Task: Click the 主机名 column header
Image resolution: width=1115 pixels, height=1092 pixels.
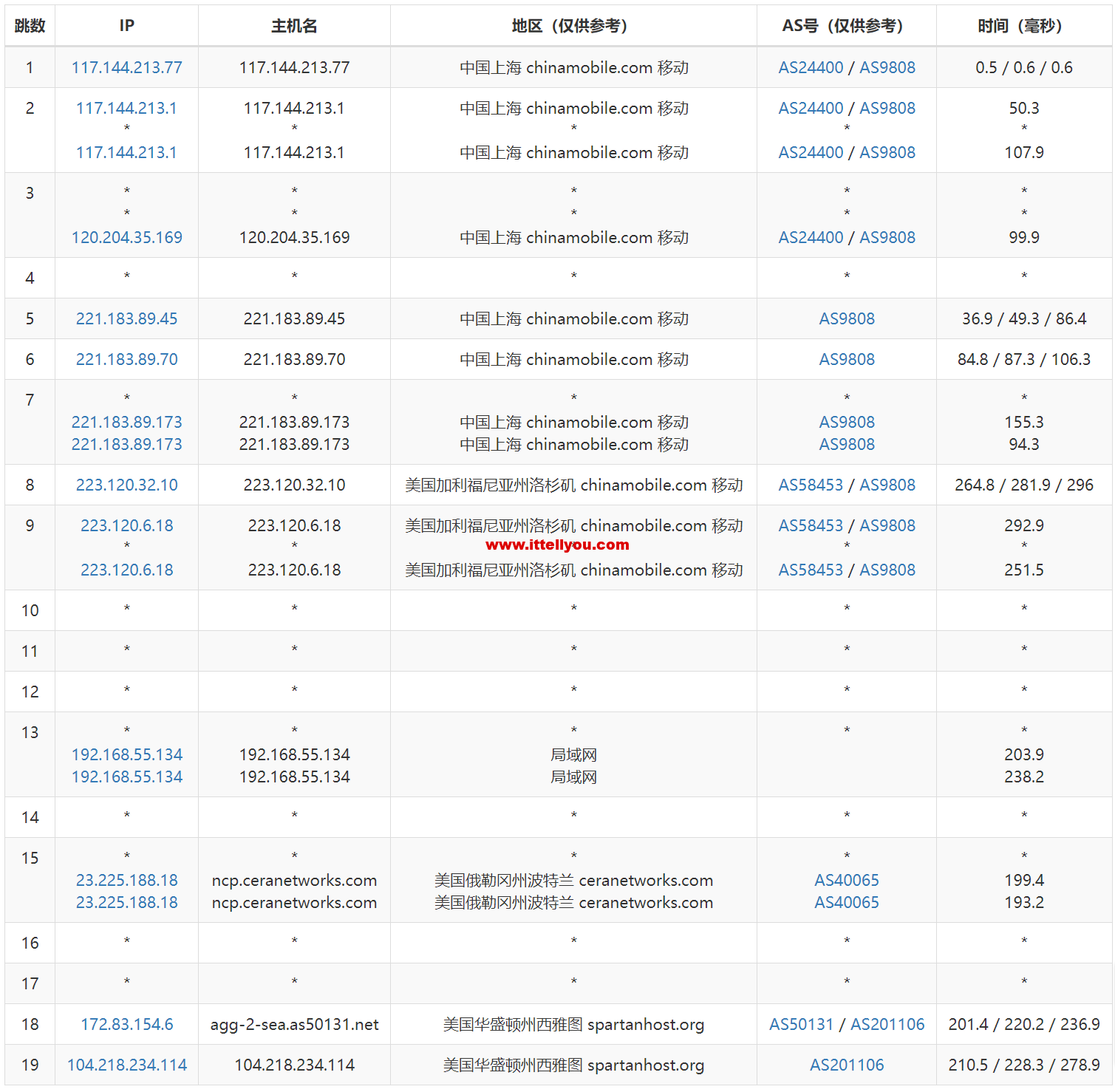Action: [x=294, y=26]
